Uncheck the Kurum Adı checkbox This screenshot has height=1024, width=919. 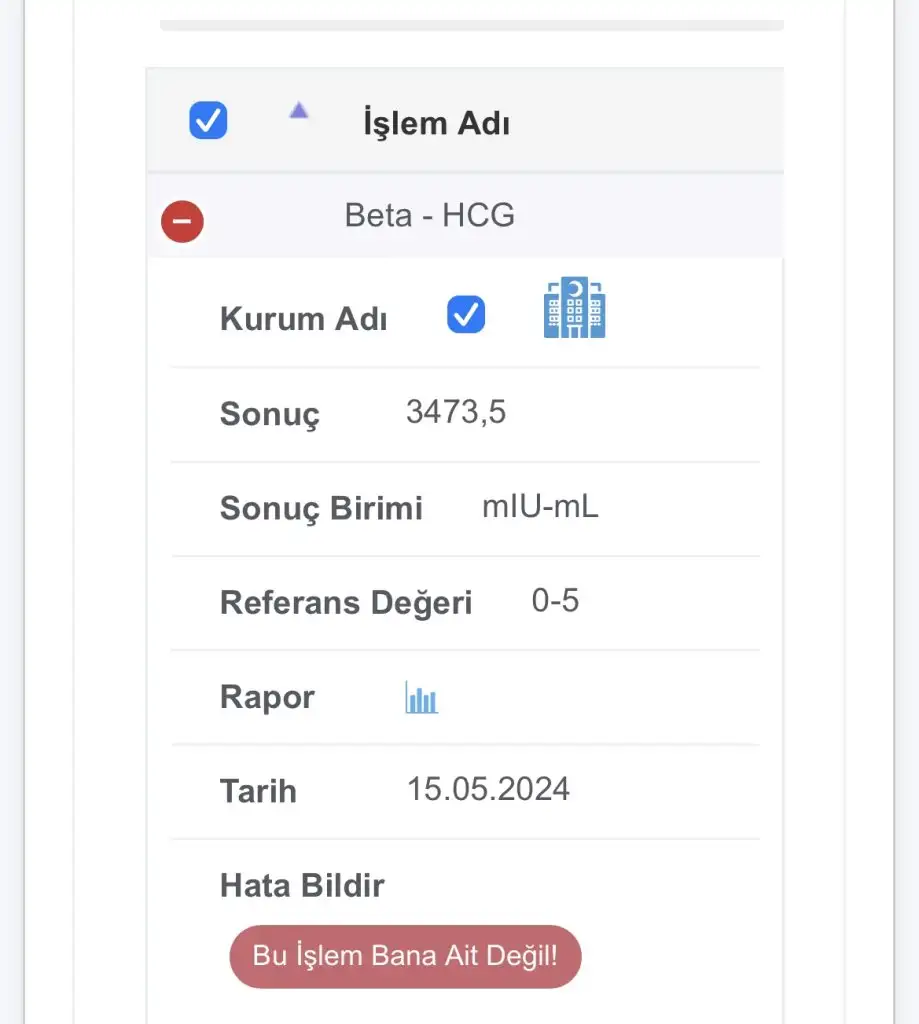(466, 315)
